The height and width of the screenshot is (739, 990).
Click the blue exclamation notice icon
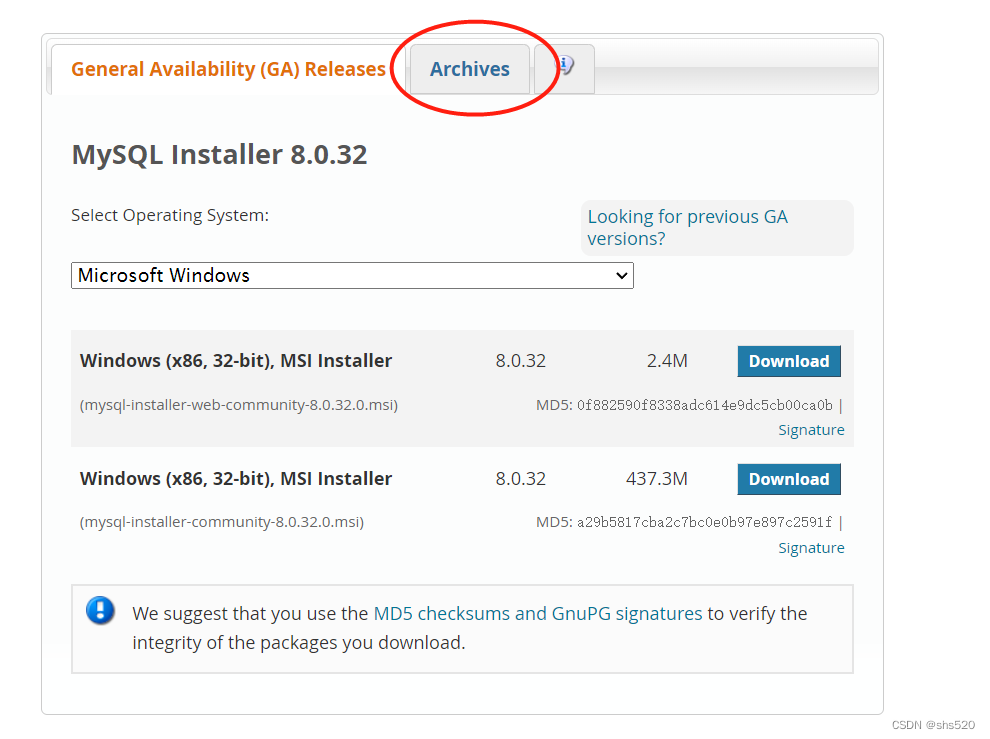point(100,611)
